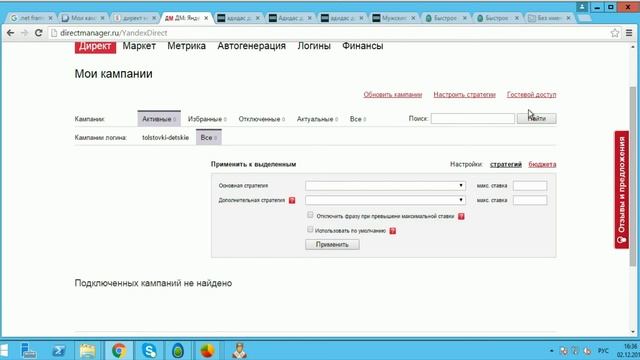Open the Директ section
This screenshot has width=640, height=360.
95,46
